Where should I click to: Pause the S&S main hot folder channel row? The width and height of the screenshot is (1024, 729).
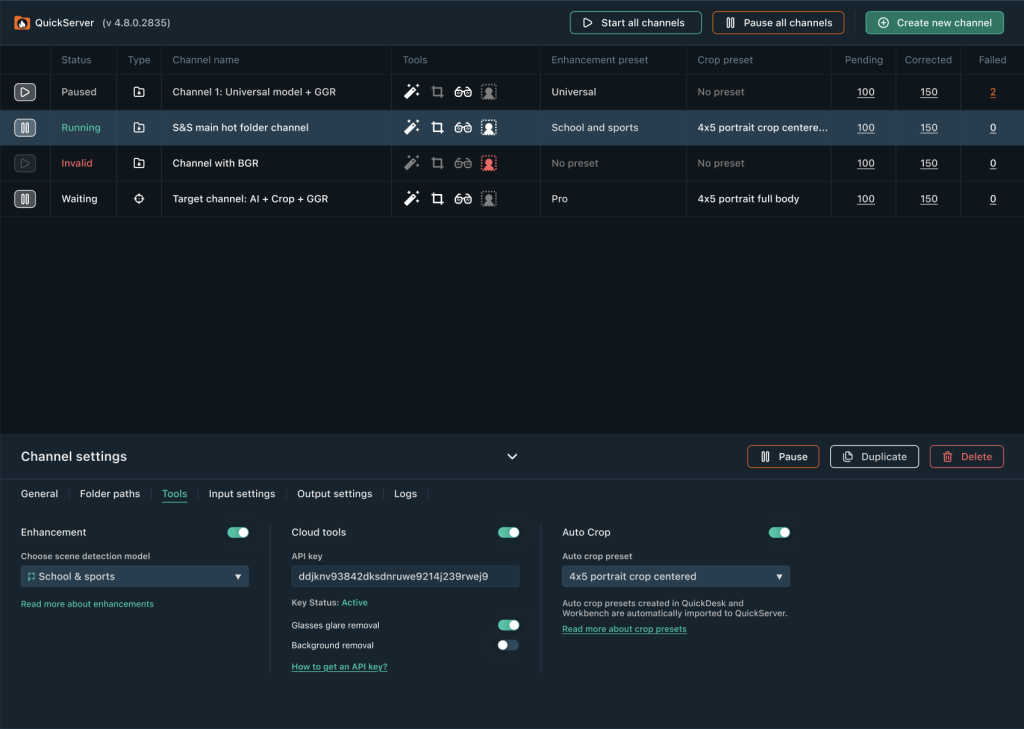25,127
